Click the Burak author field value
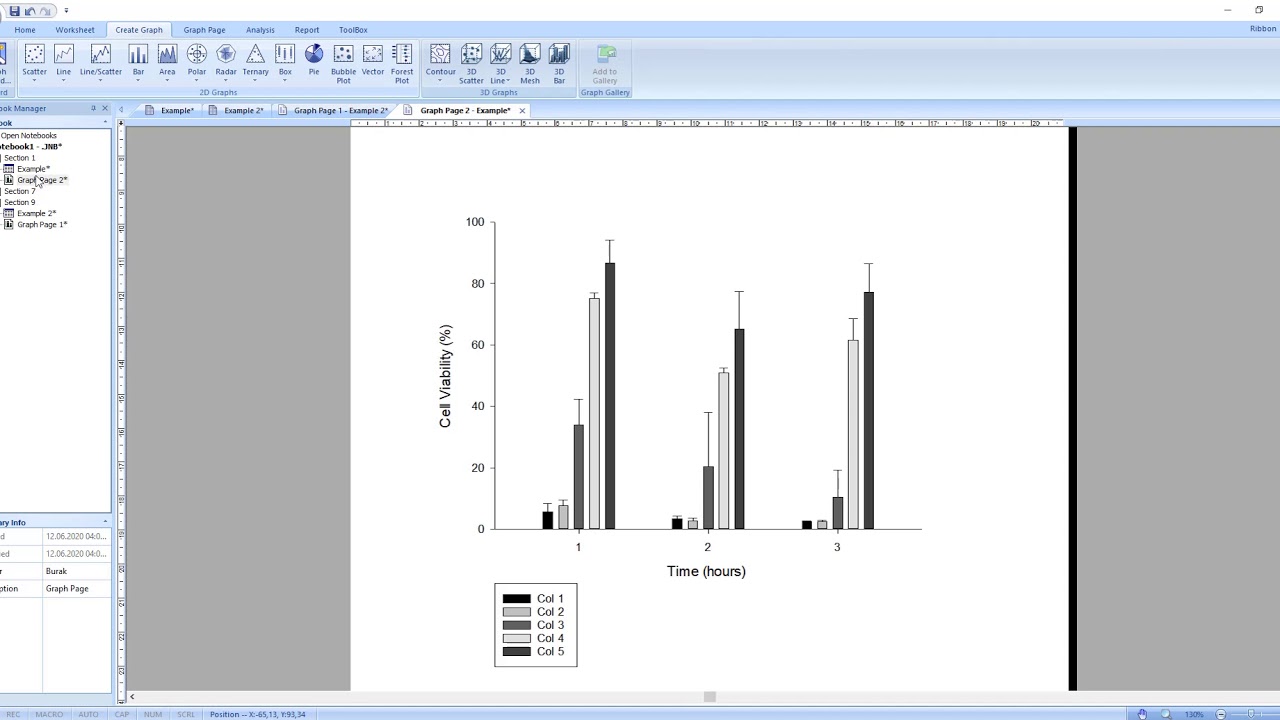Image resolution: width=1280 pixels, height=720 pixels. (x=76, y=571)
